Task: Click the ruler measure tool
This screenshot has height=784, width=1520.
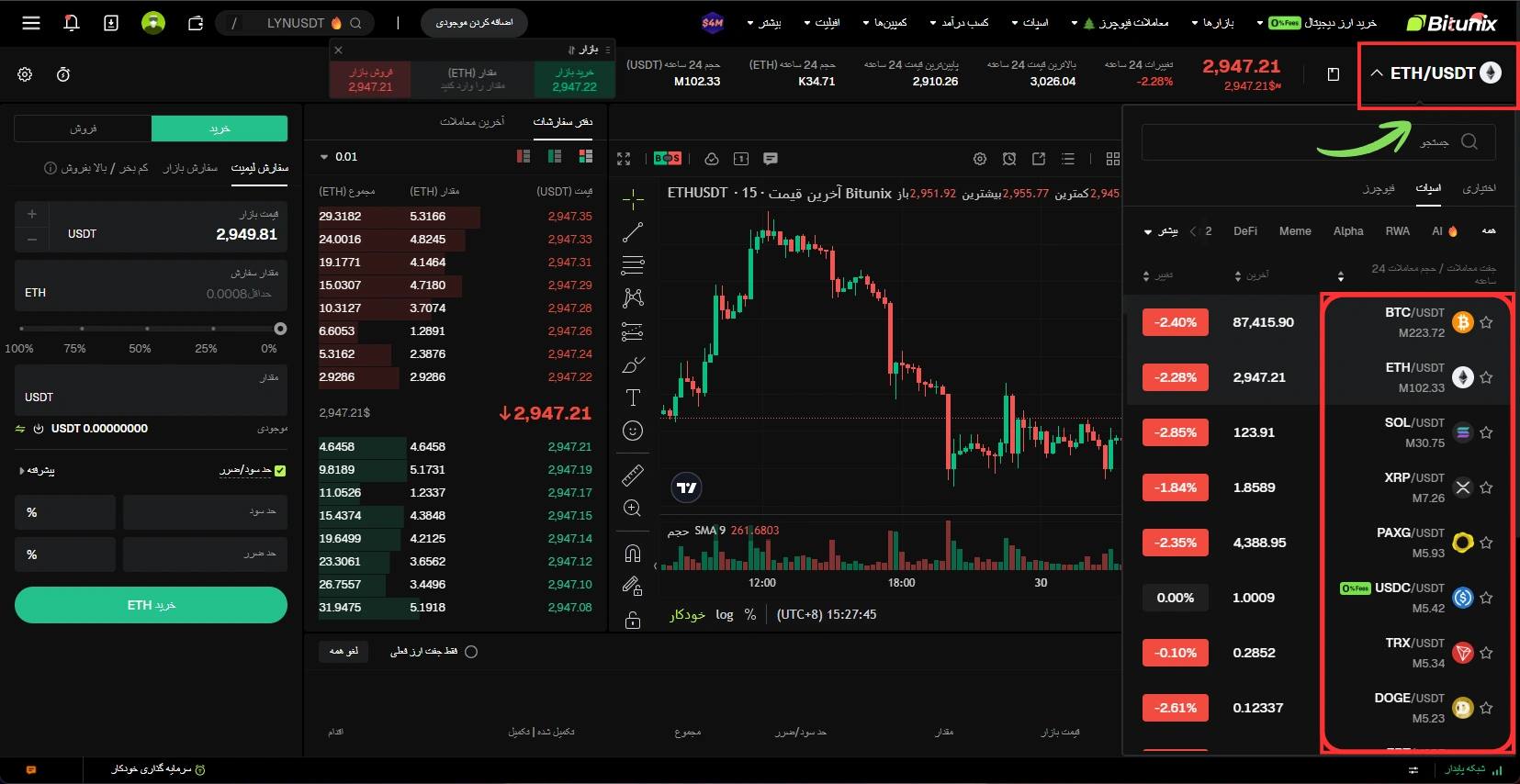Action: pos(633,475)
